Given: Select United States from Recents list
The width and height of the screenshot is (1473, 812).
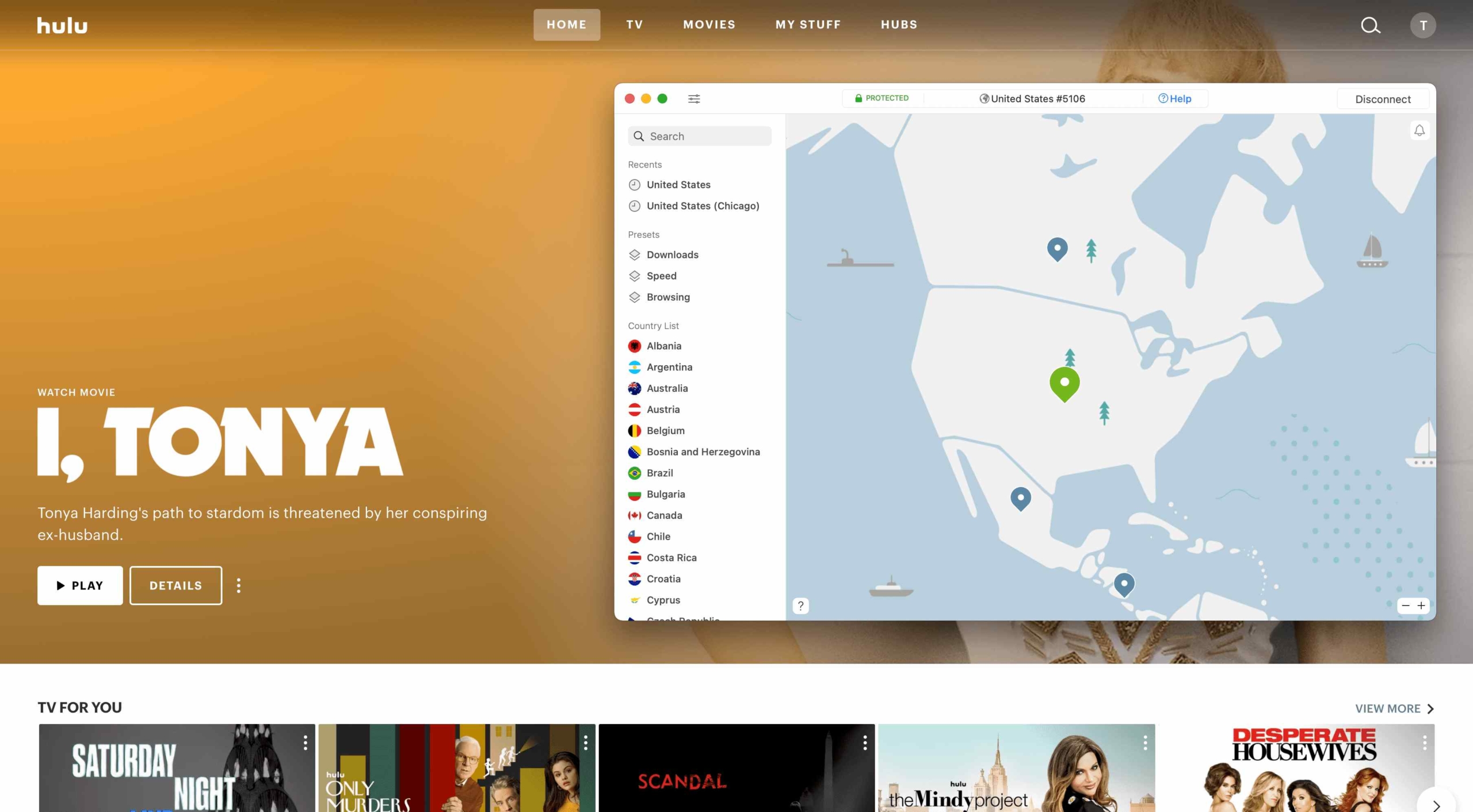Looking at the screenshot, I should point(678,184).
